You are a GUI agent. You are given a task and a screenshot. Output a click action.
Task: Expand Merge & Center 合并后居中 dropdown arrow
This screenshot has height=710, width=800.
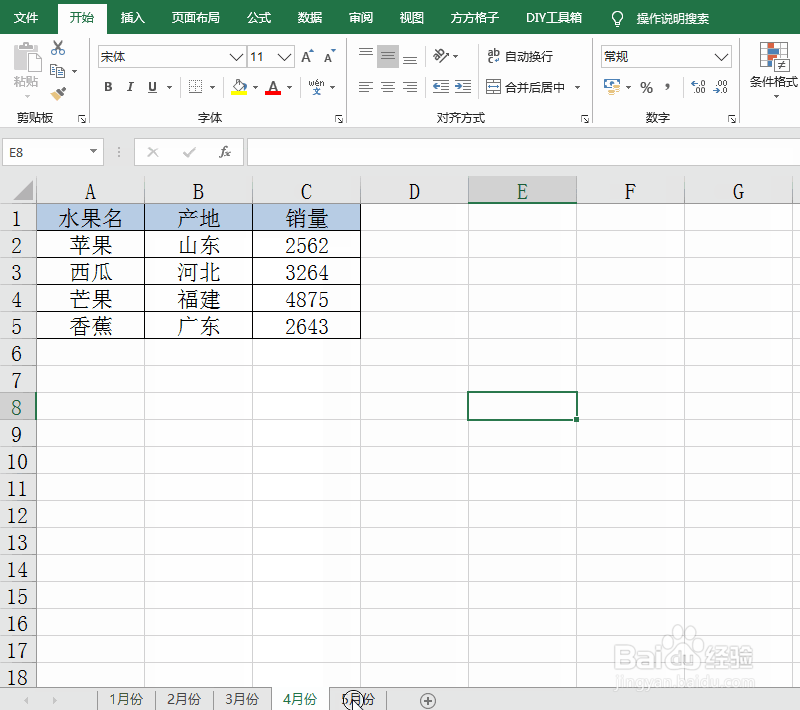point(578,87)
